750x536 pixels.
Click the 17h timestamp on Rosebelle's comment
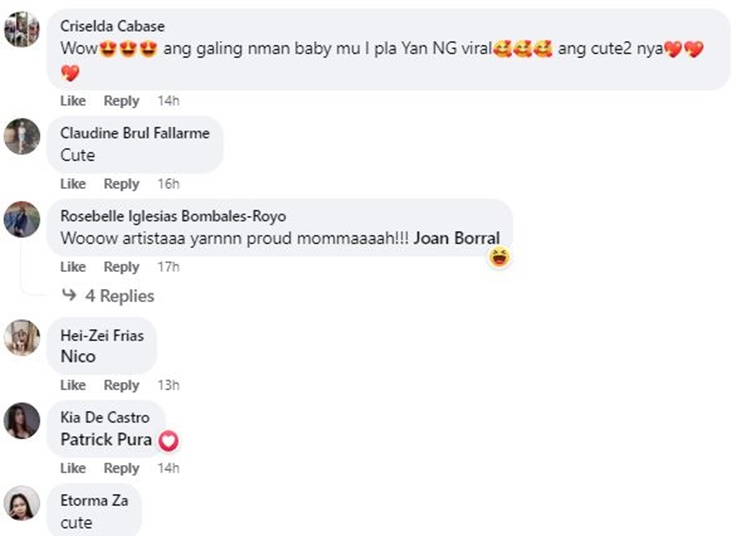click(x=168, y=267)
